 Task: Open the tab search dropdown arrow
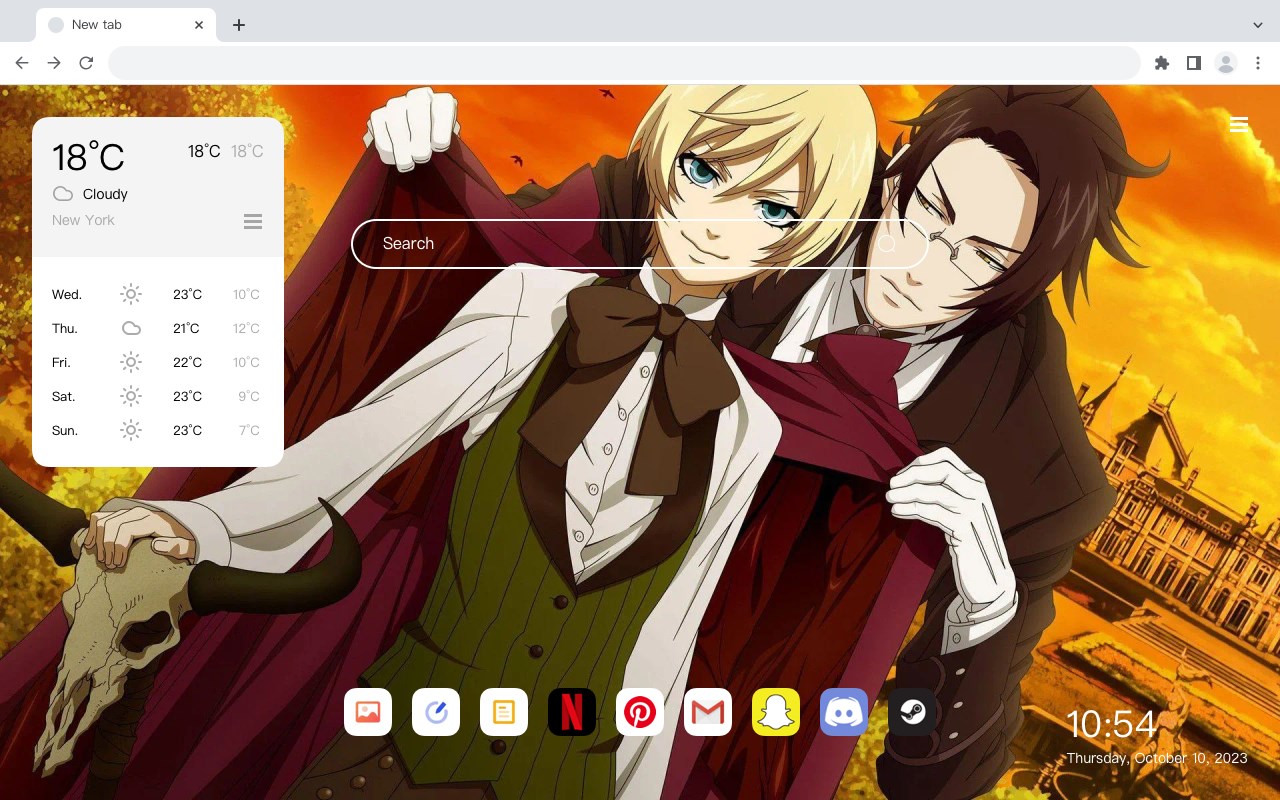(1258, 24)
